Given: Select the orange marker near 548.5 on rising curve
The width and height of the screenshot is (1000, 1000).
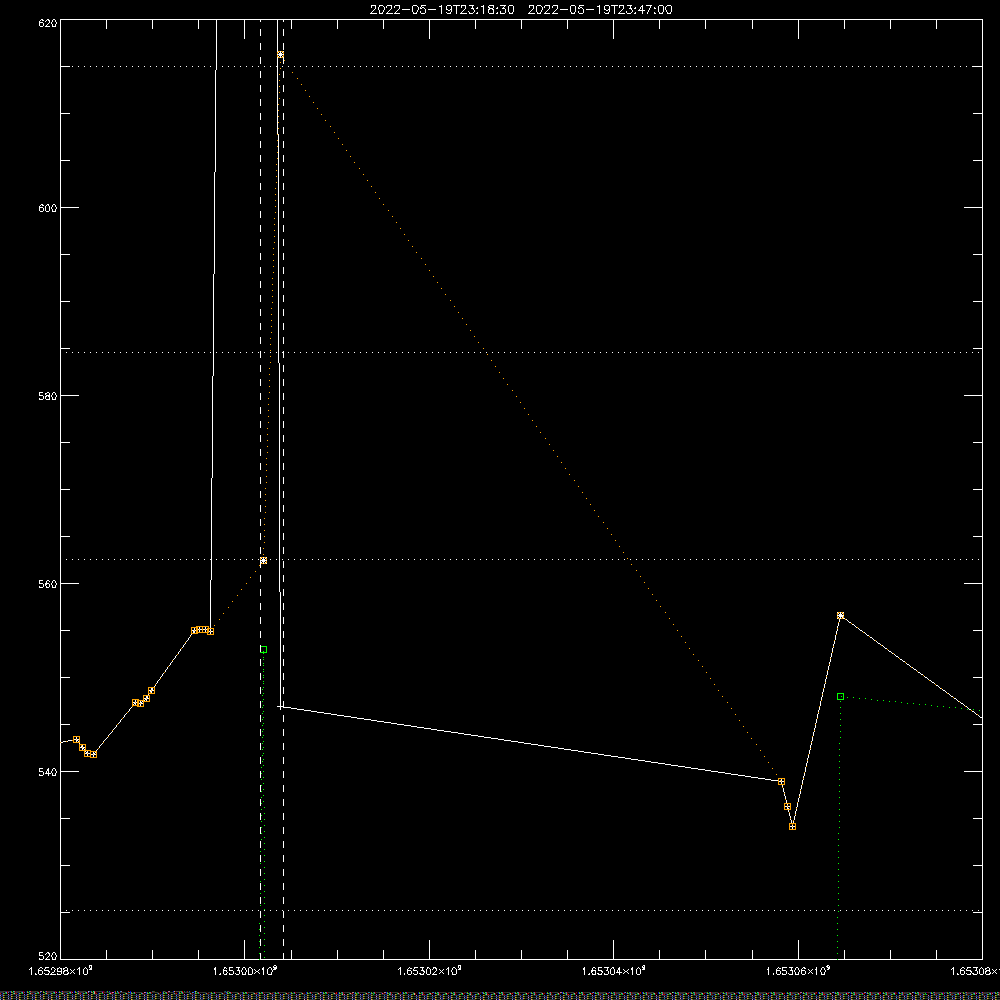Looking at the screenshot, I should pyautogui.click(x=152, y=691).
